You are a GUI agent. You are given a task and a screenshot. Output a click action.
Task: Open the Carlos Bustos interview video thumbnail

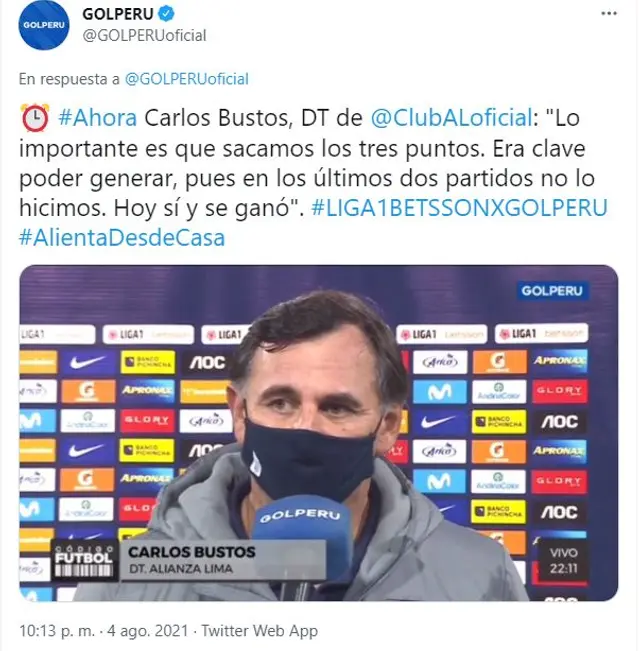tap(319, 433)
